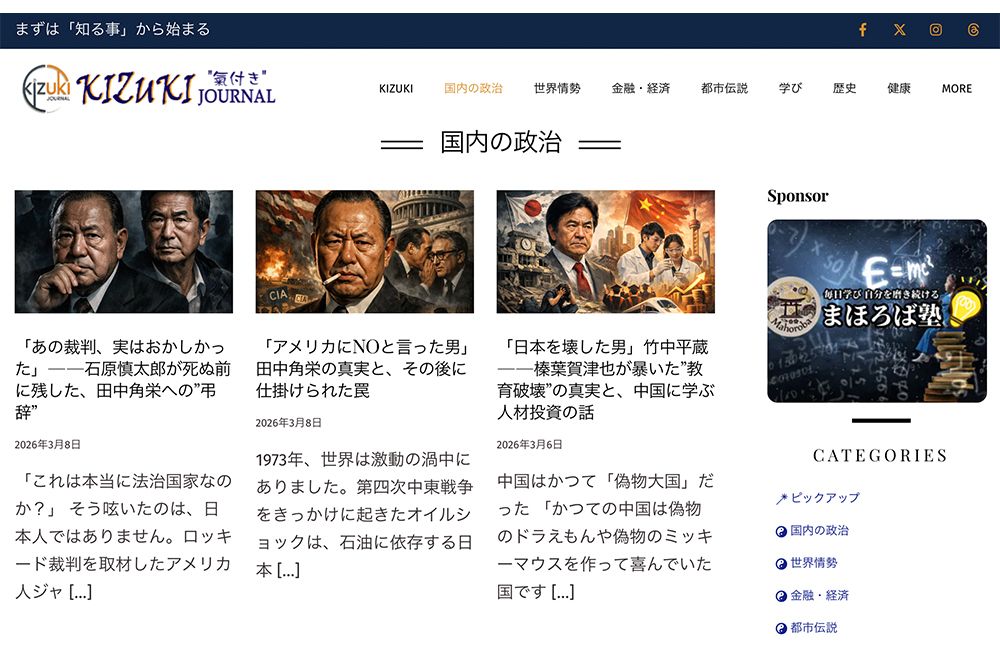Open the Threads social icon
This screenshot has height=667, width=1000.
click(x=973, y=30)
